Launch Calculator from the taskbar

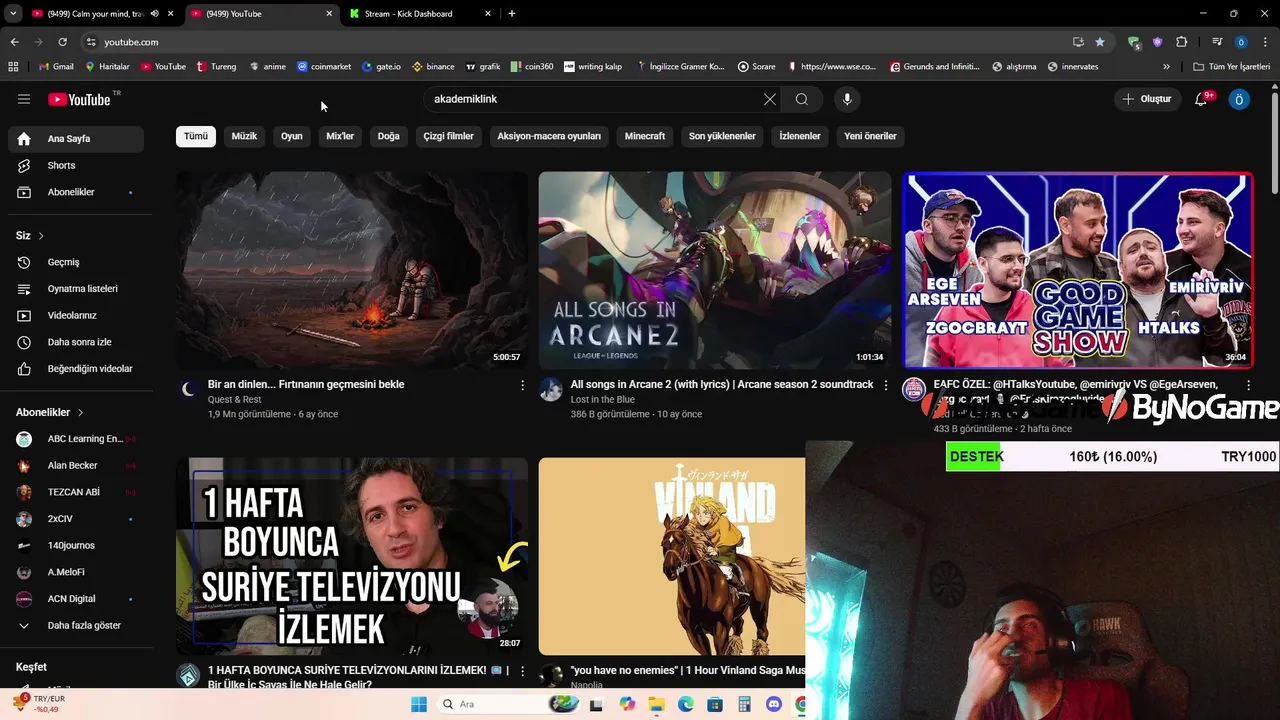[x=744, y=704]
